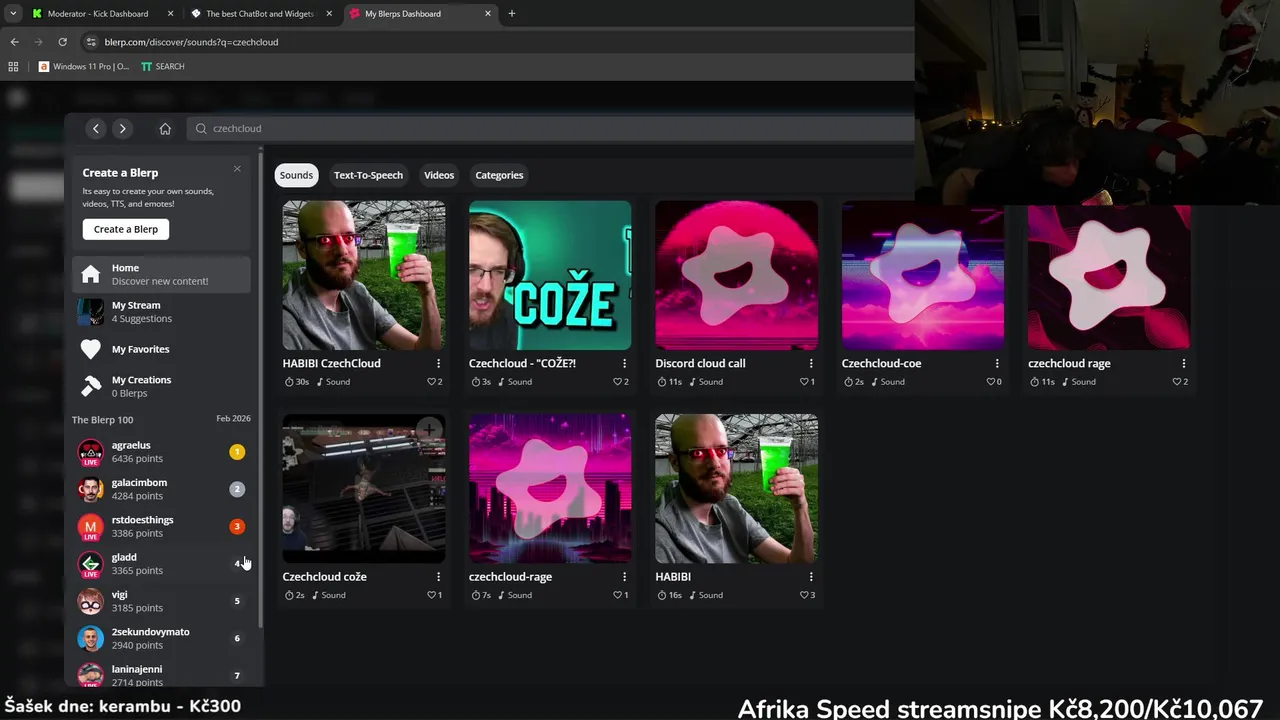Screen dimensions: 1280x720
Task: Click sidebar scrollbar
Action: click(x=260, y=390)
